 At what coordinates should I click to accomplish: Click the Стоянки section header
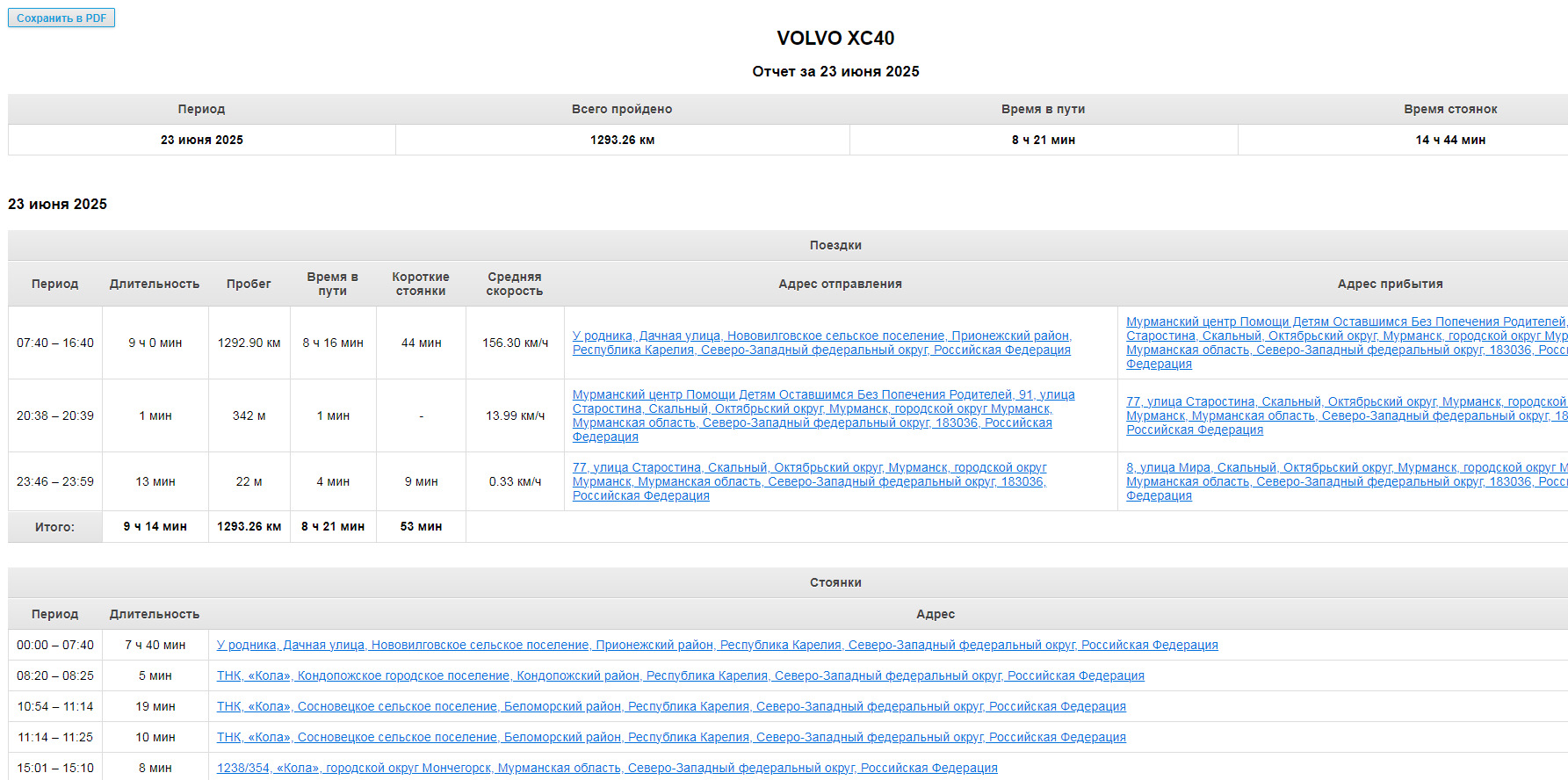coord(835,582)
